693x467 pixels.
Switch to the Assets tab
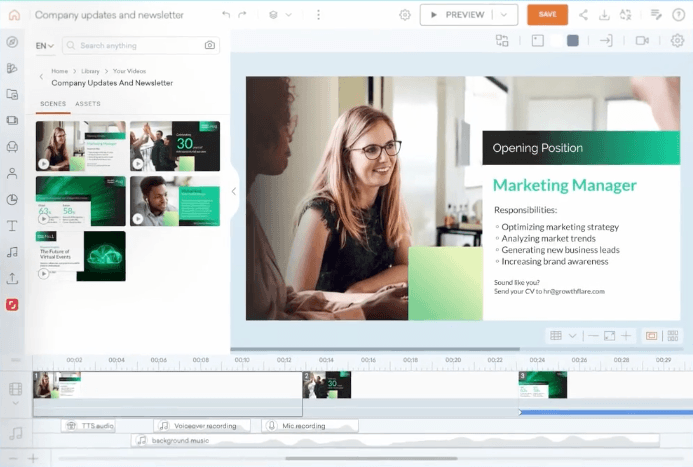click(x=88, y=104)
